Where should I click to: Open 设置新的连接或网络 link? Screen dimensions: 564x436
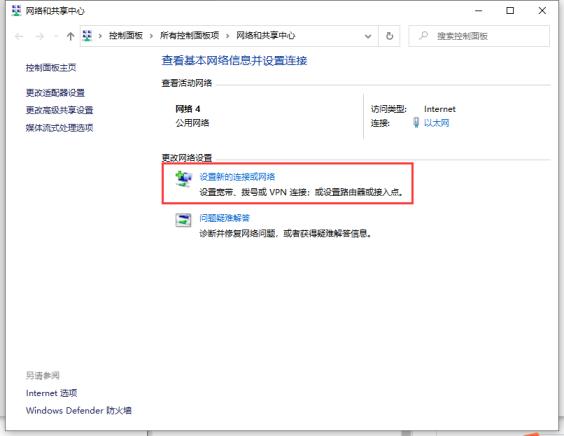click(237, 177)
